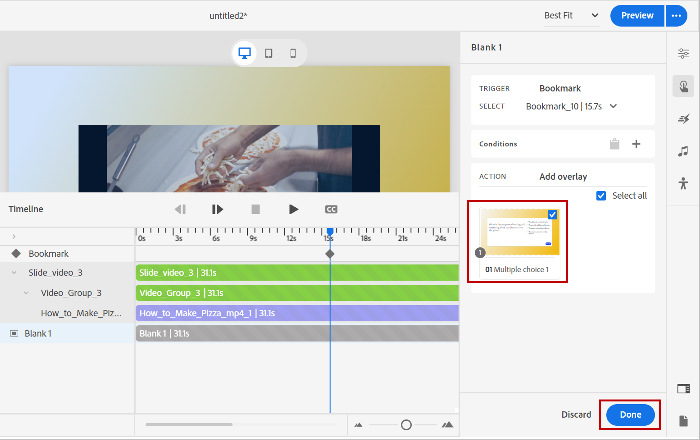Switch to desktop device view

click(244, 53)
